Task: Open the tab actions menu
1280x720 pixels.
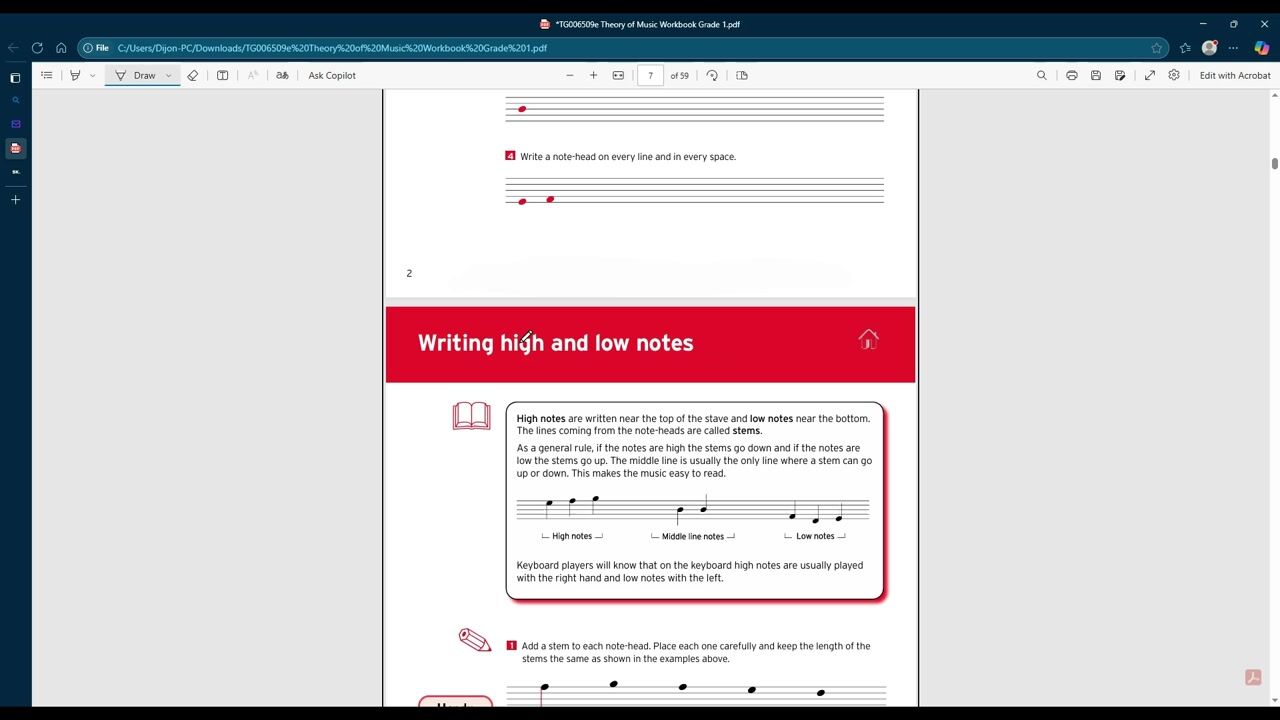Action: [15, 78]
